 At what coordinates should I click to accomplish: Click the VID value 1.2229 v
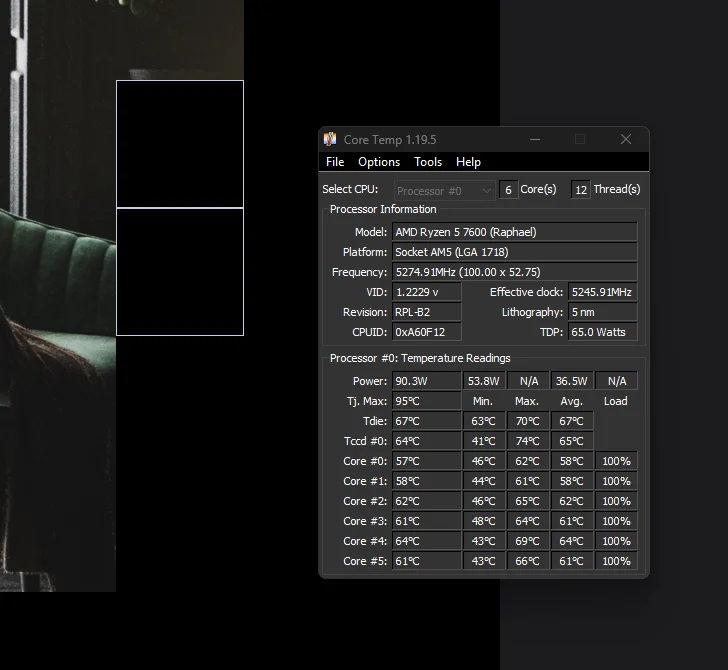click(x=427, y=292)
